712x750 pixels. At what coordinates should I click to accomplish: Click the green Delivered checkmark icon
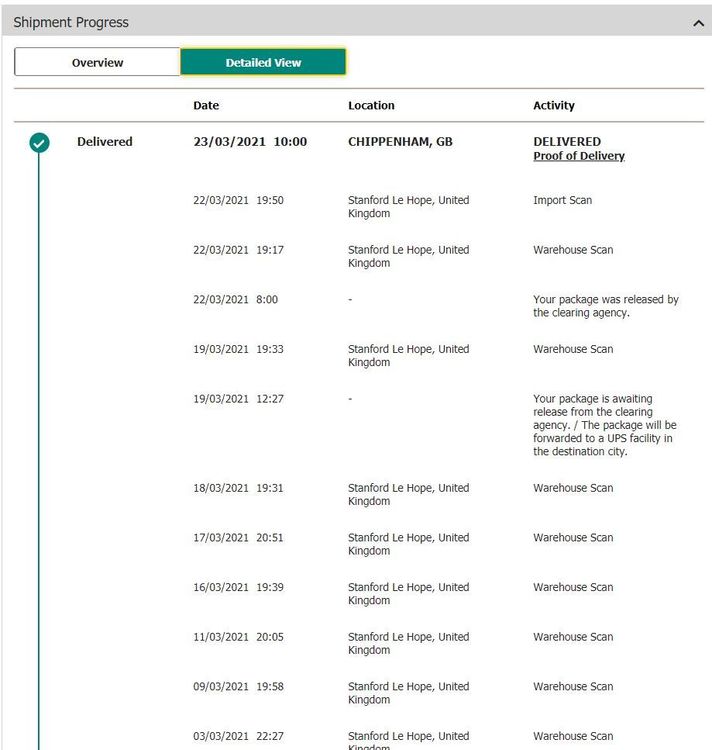pos(39,143)
